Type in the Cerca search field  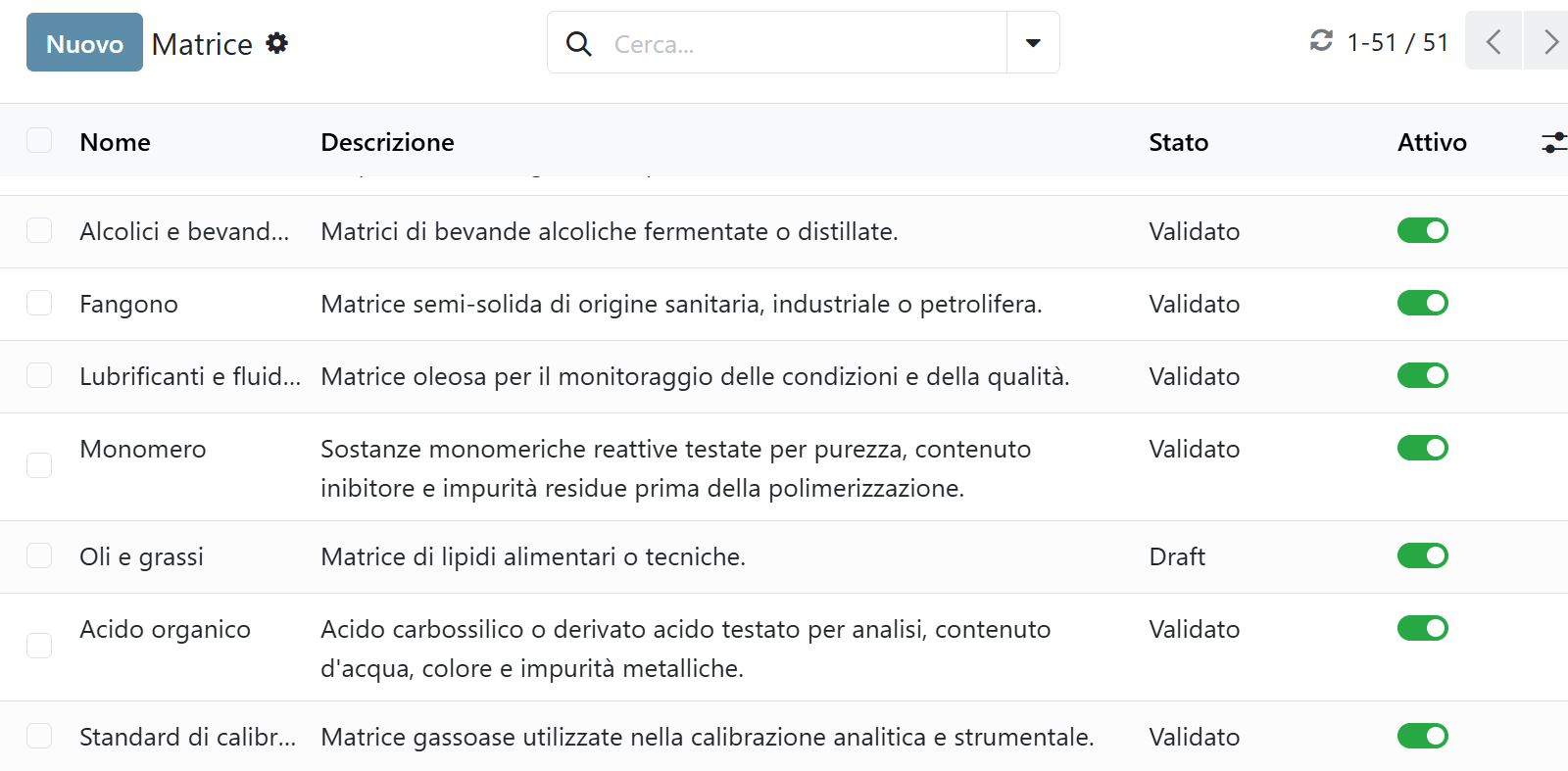(x=804, y=44)
